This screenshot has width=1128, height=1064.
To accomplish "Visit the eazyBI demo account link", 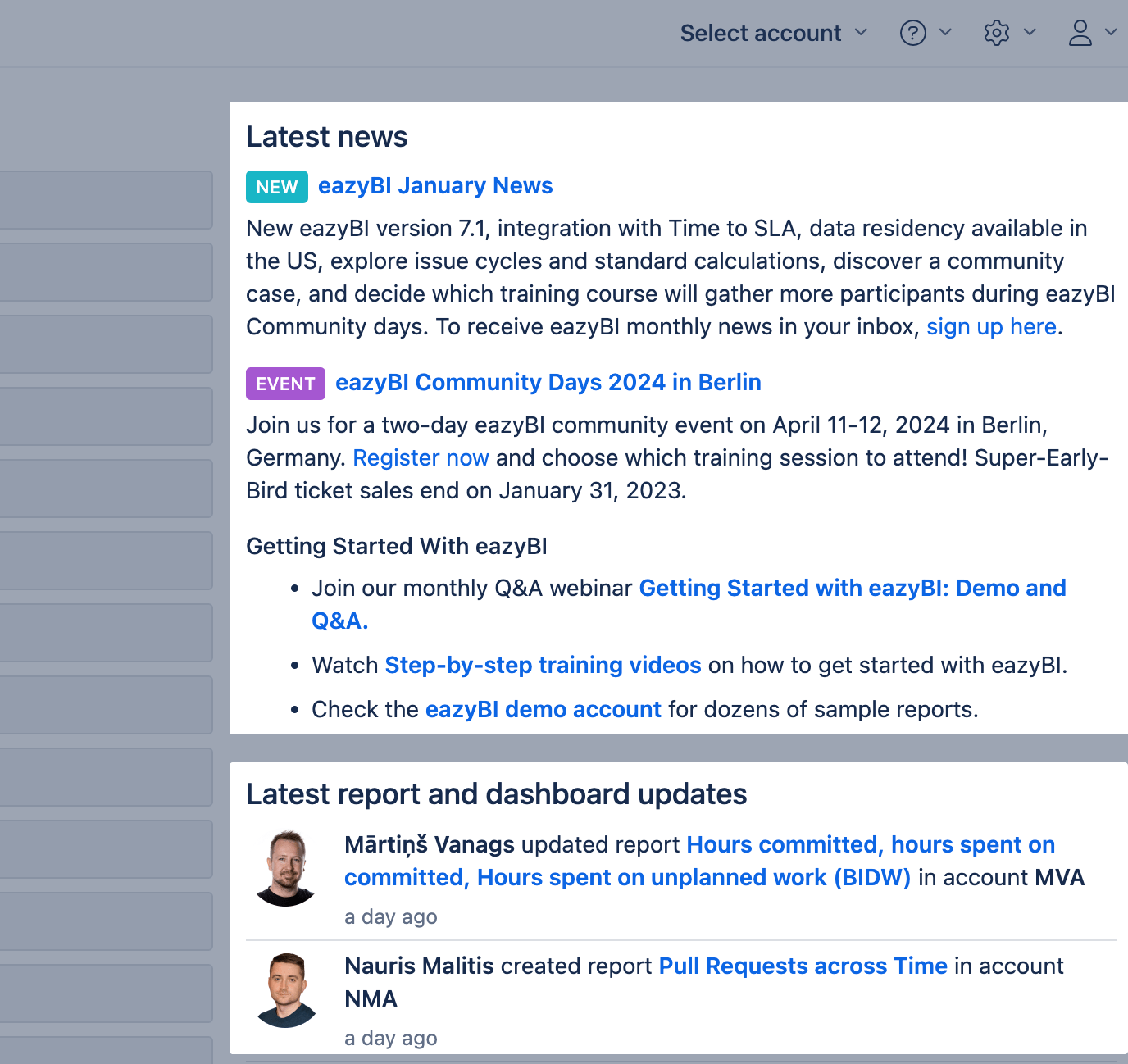I will tap(543, 710).
